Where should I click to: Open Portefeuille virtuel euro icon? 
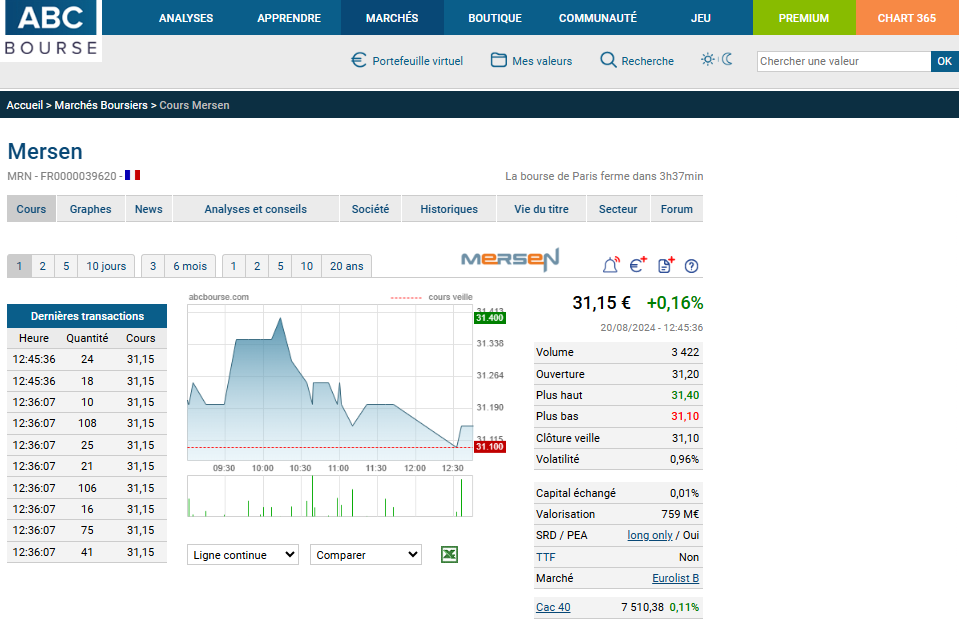[x=359, y=60]
